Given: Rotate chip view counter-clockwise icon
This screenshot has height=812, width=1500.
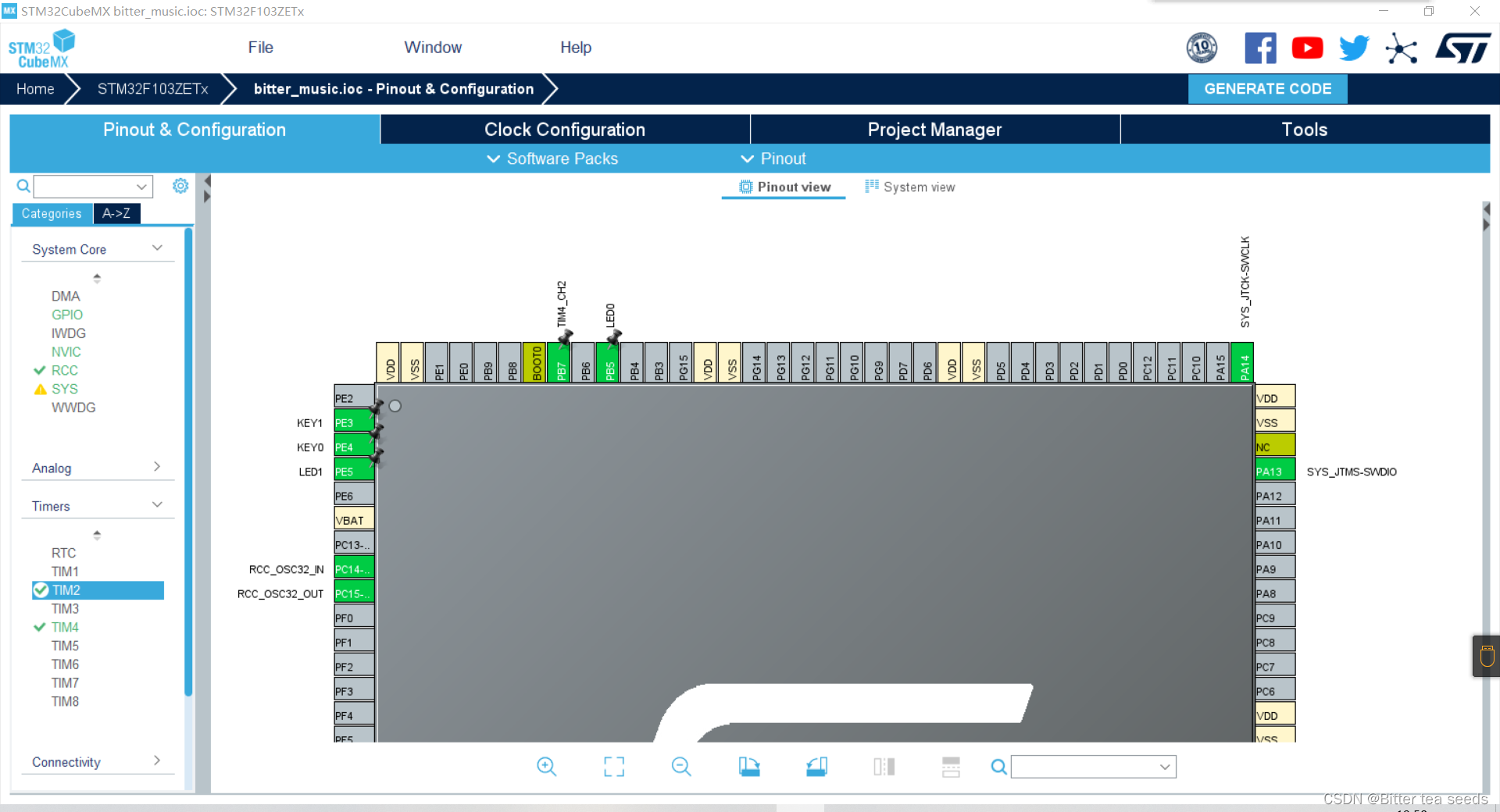Looking at the screenshot, I should coord(817,767).
